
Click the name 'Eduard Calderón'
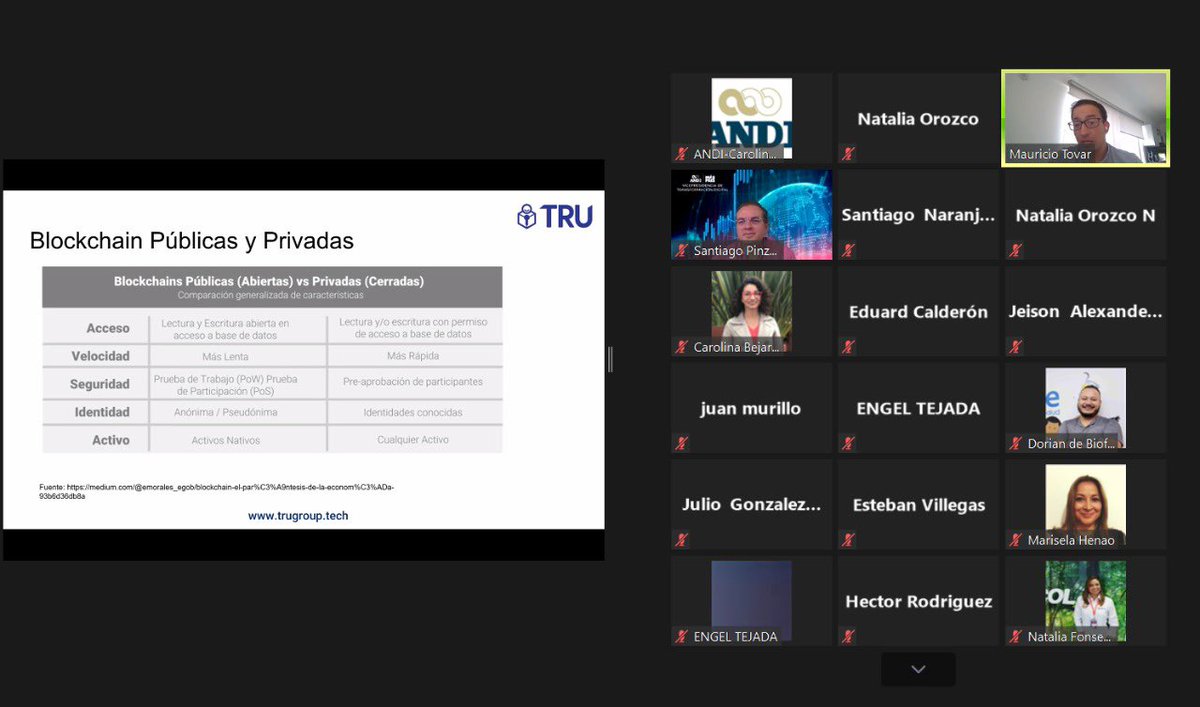tap(918, 312)
